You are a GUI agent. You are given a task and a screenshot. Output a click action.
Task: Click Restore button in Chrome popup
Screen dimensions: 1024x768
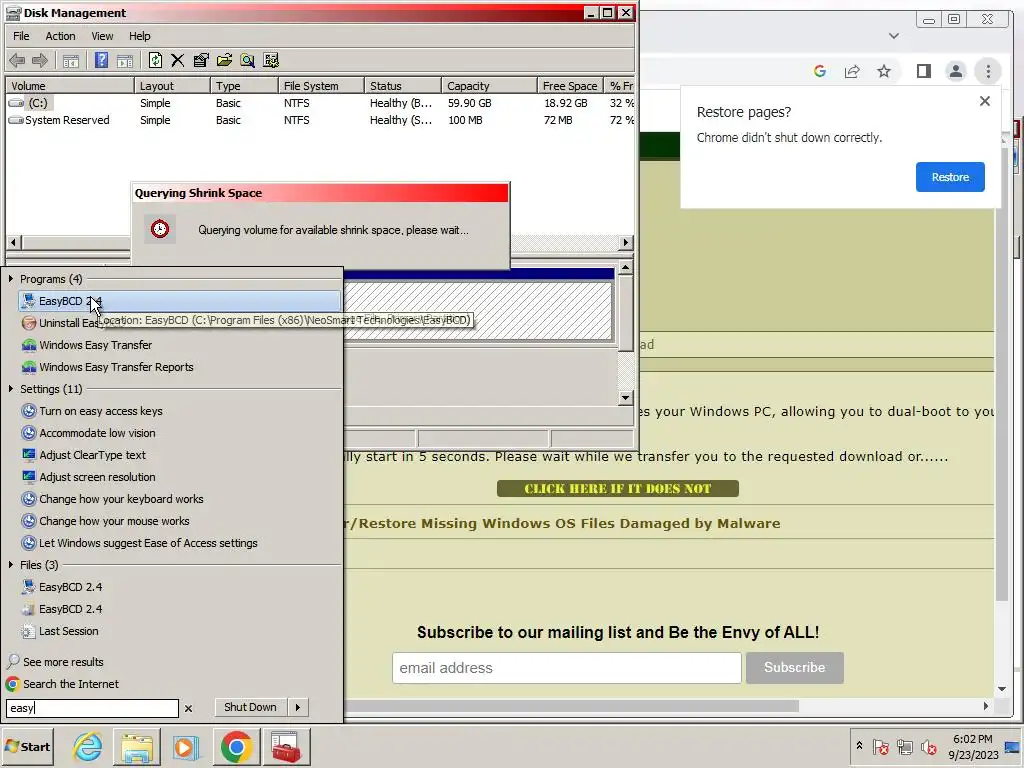(950, 177)
